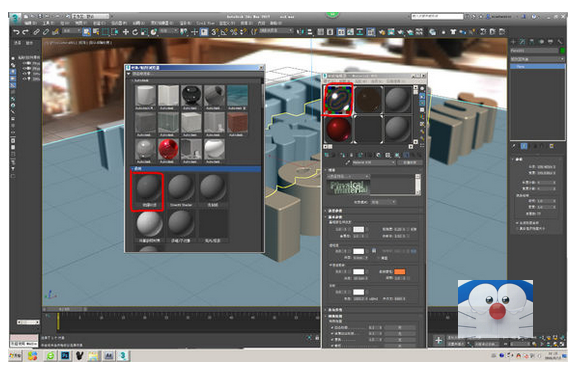Toggle Background icon in Material Editor side bar

coord(422,103)
